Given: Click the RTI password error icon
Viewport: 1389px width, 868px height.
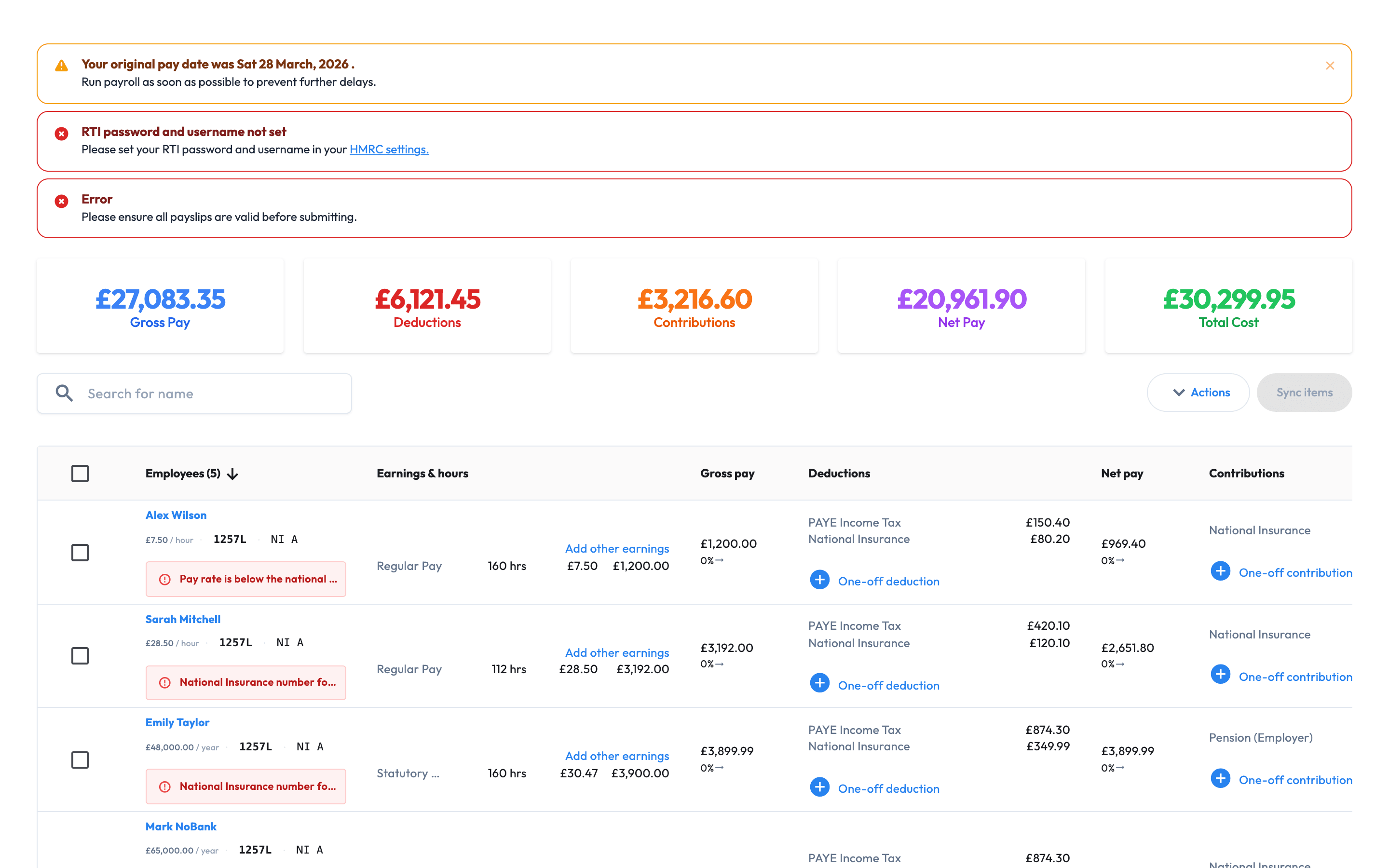Looking at the screenshot, I should point(61,134).
